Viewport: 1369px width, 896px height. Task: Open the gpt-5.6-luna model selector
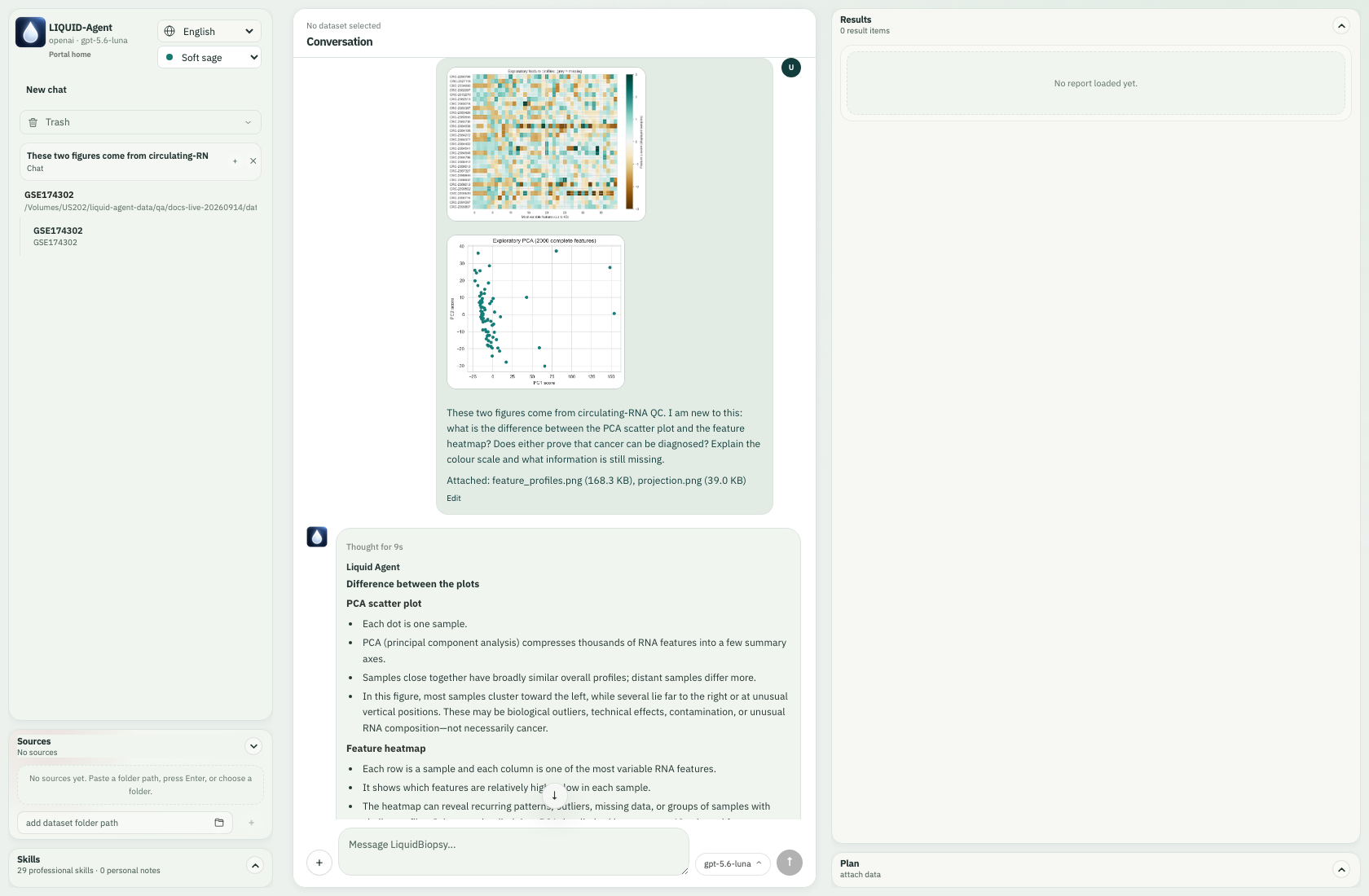[733, 863]
